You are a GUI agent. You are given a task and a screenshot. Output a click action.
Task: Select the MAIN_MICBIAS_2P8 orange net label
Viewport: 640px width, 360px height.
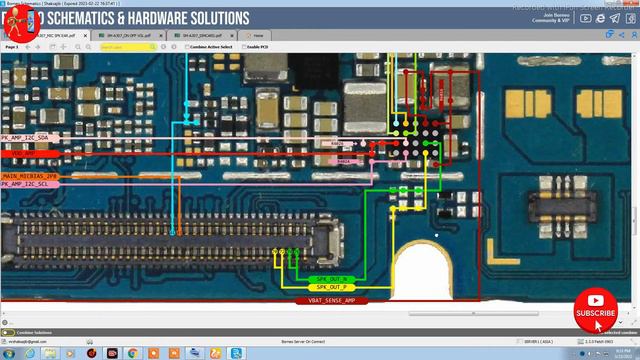pyautogui.click(x=30, y=176)
